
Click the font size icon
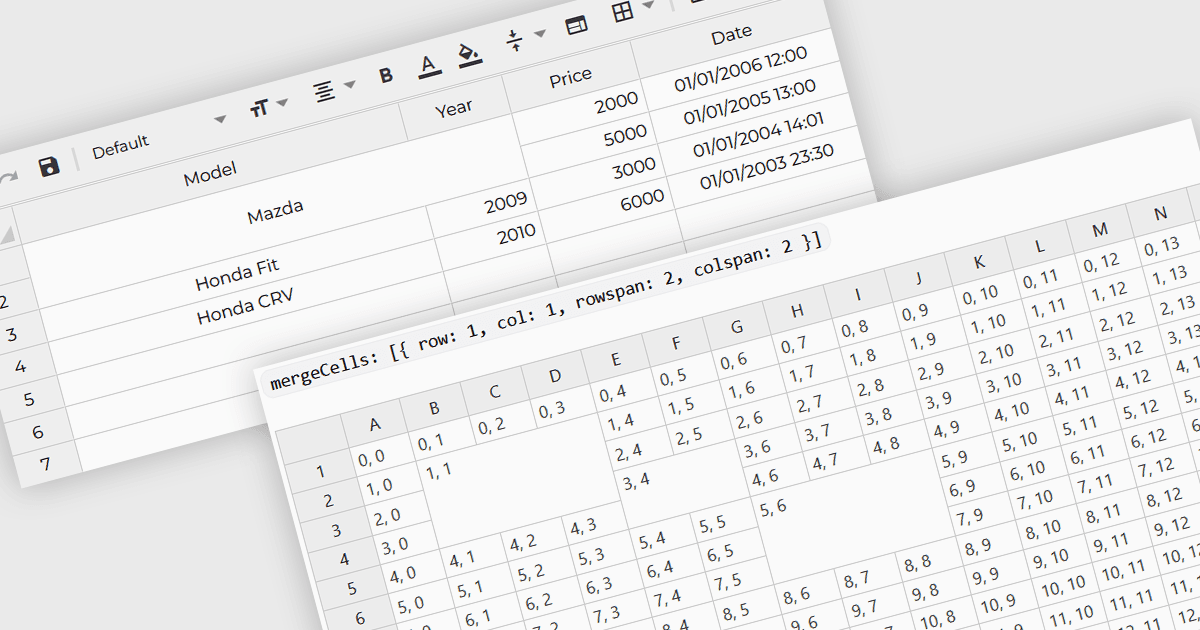point(260,108)
